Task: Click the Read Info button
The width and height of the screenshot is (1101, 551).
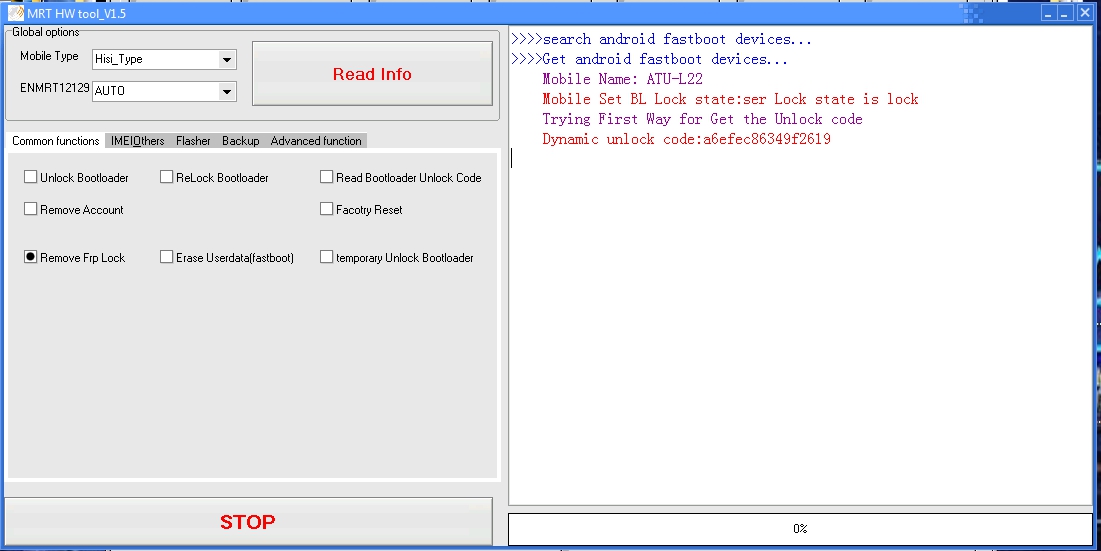Action: [372, 74]
